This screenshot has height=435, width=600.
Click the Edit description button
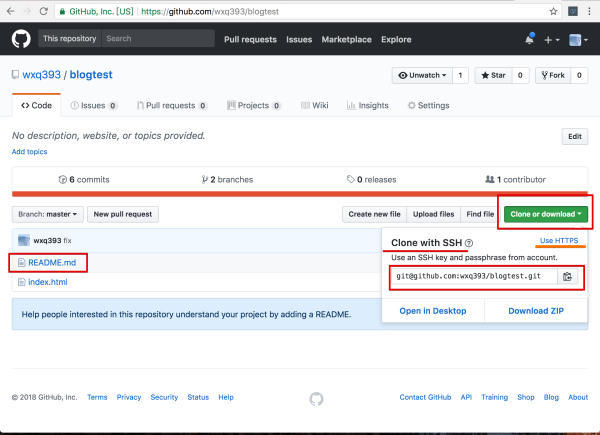pos(575,137)
